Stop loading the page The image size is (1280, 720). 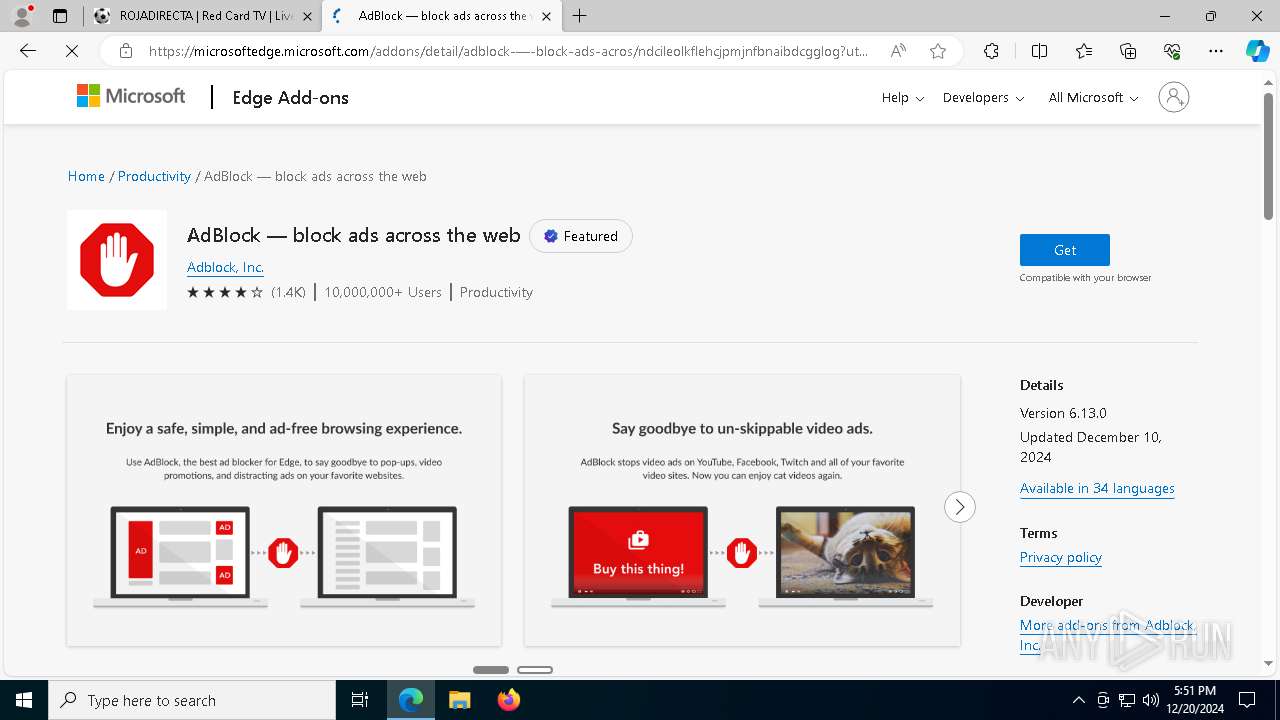pos(72,51)
